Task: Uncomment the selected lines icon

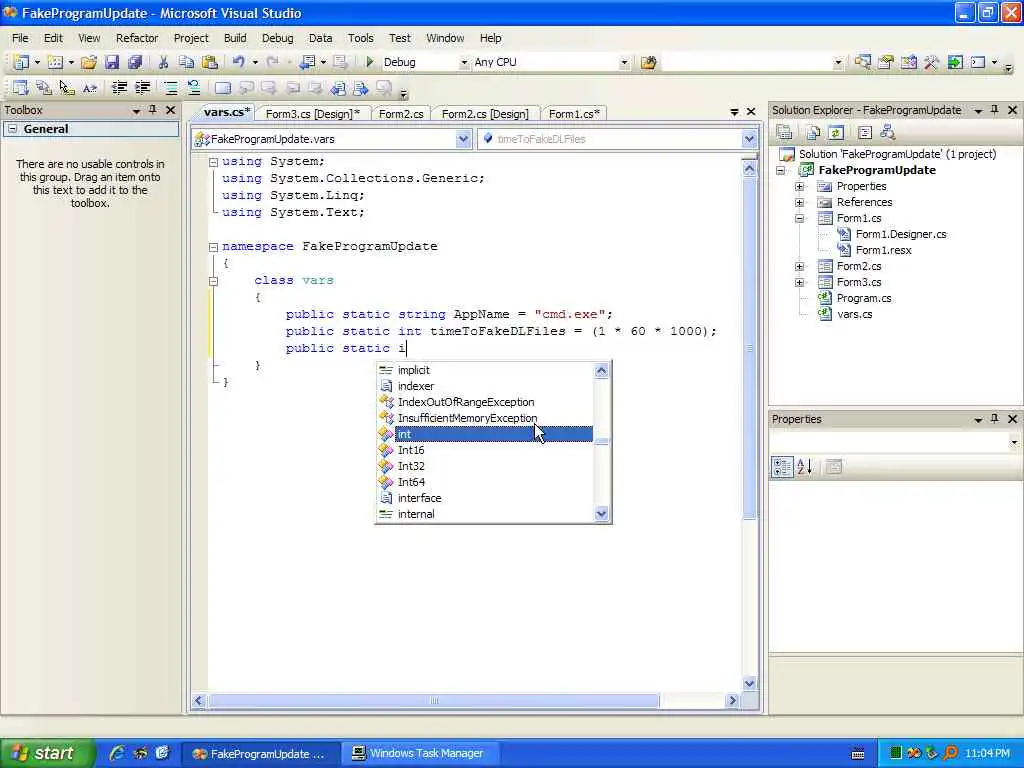Action: click(193, 88)
